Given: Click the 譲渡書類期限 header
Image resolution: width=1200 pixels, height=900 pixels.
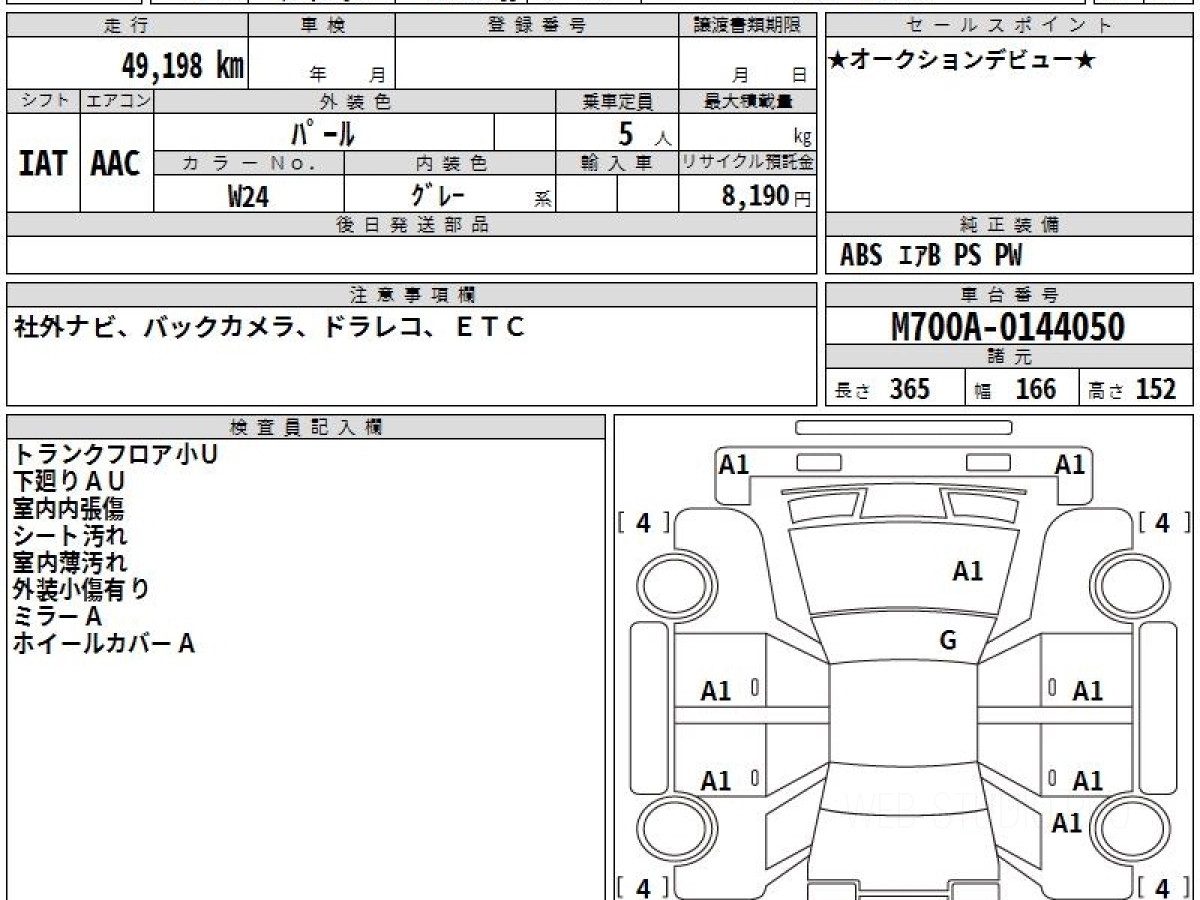Looking at the screenshot, I should coord(747,26).
